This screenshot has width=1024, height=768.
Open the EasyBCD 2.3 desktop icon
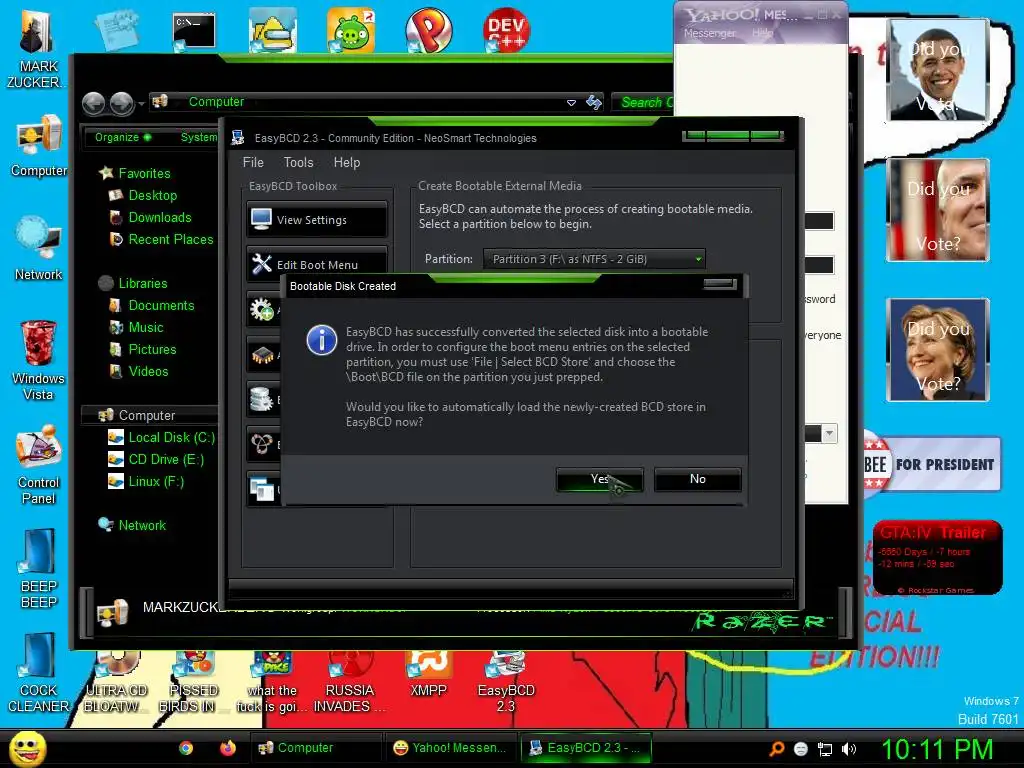[x=506, y=683]
